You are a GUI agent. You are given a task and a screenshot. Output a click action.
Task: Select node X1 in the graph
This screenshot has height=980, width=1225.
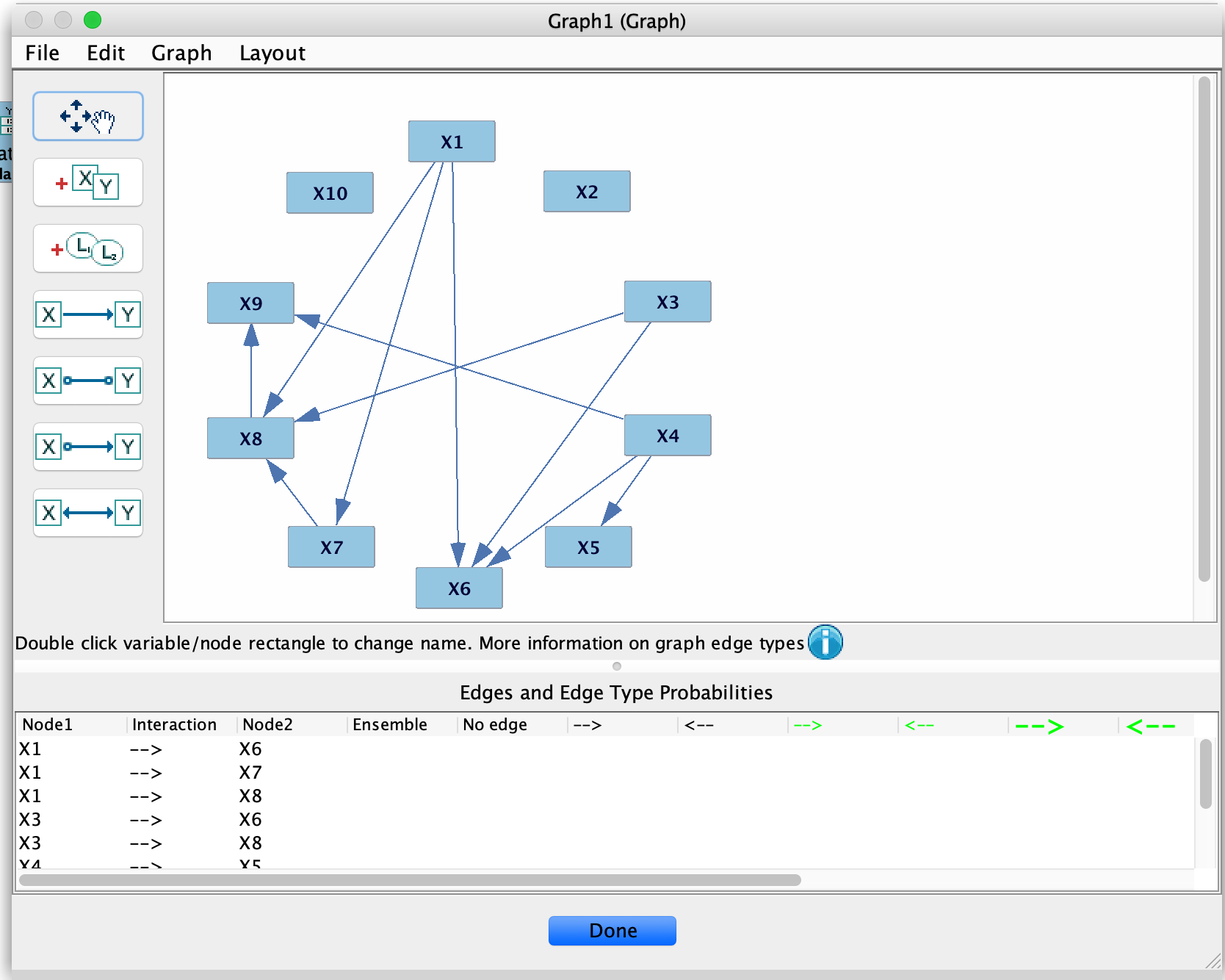[451, 141]
